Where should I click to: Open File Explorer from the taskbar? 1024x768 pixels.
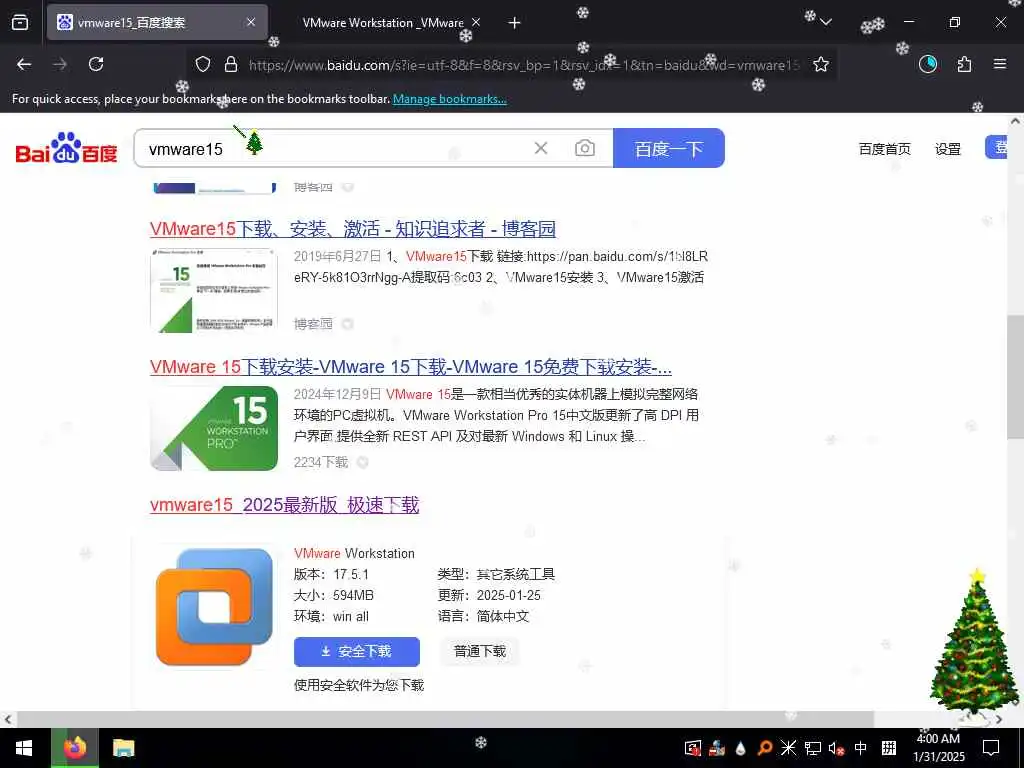point(123,748)
